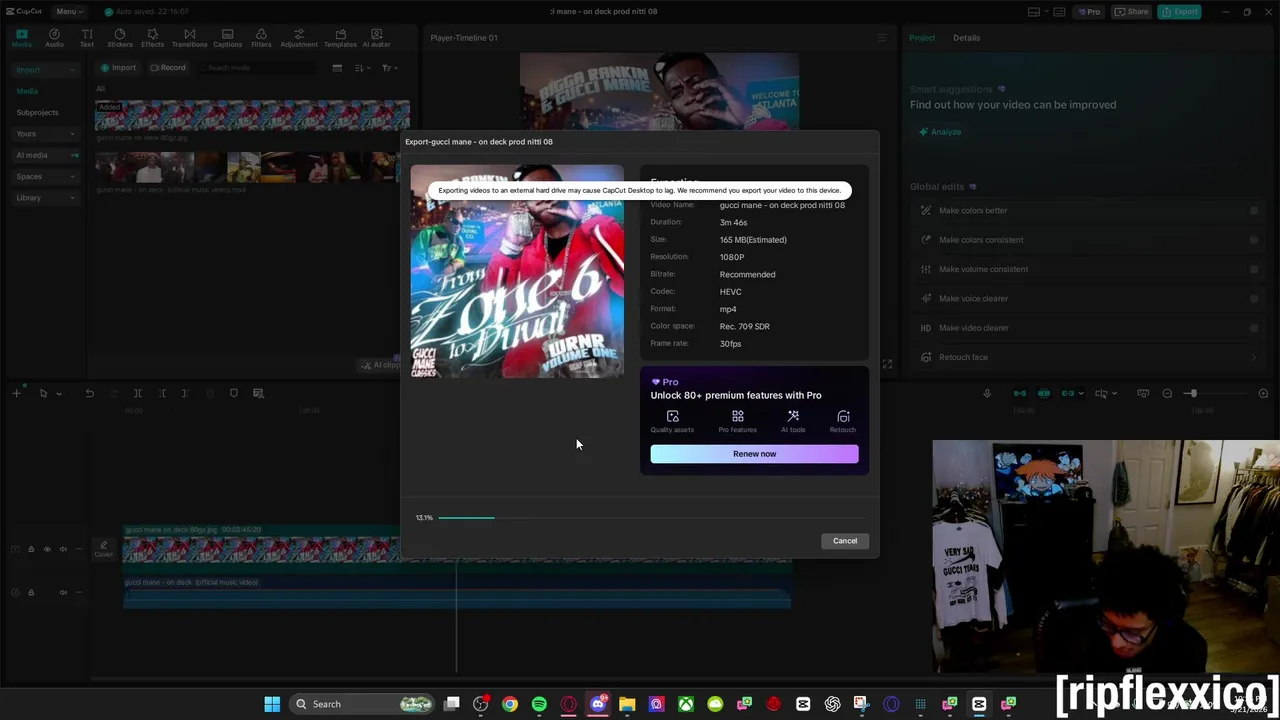
Task: Mute the video track speaker icon
Action: (63, 549)
